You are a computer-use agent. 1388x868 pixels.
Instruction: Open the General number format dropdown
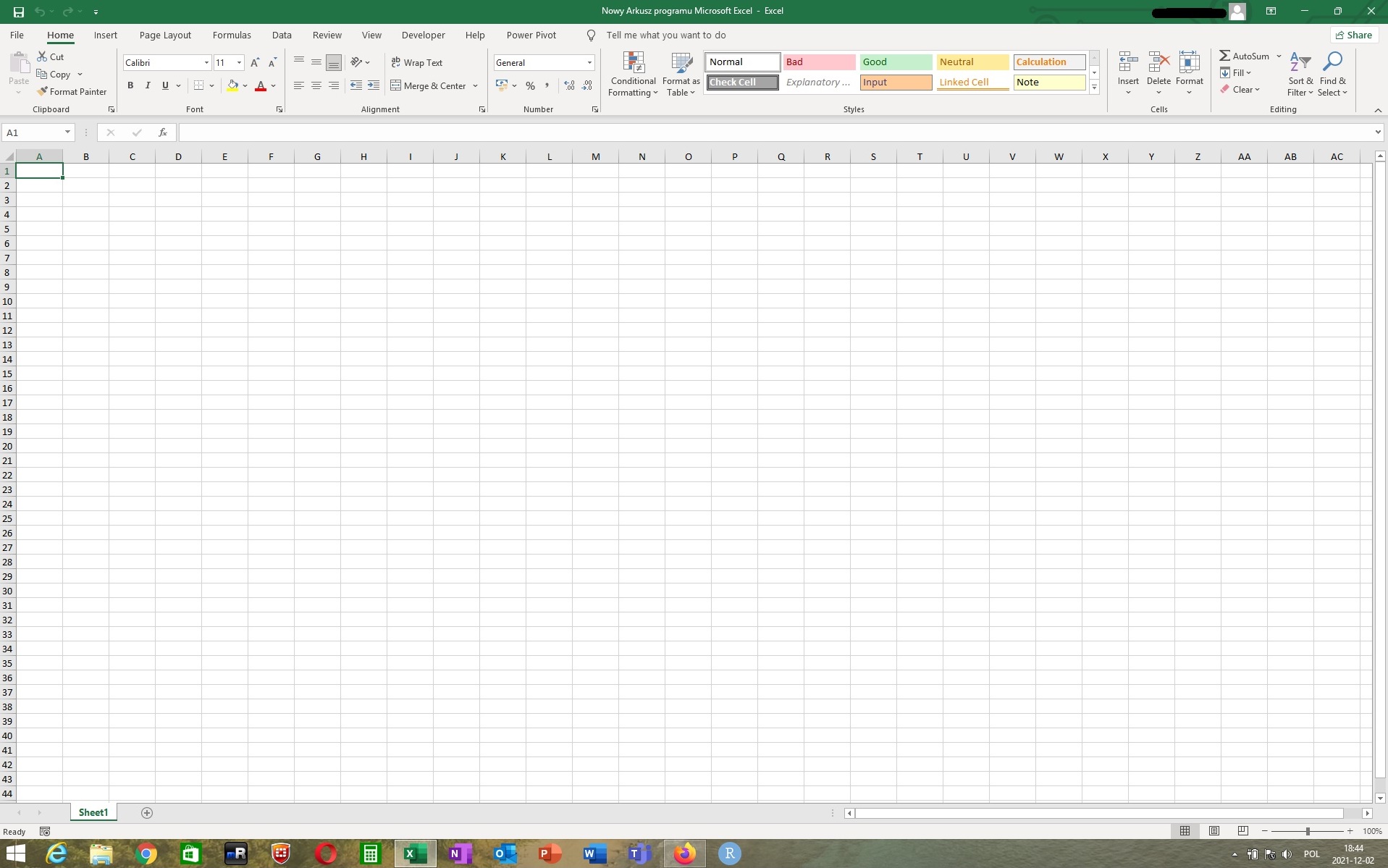(x=589, y=63)
